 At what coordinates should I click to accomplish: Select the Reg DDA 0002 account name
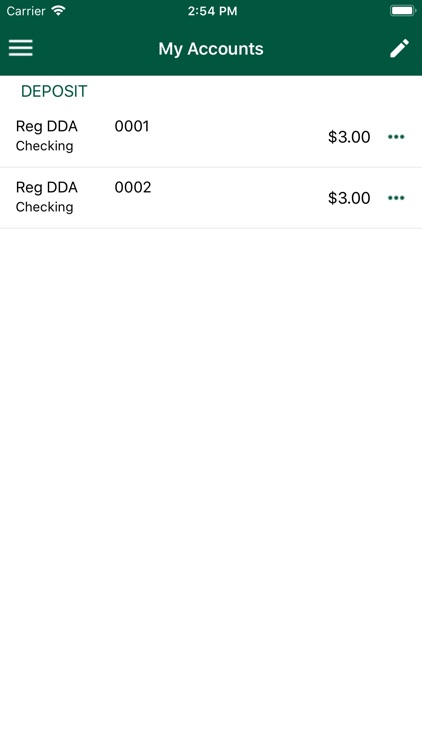pos(46,187)
